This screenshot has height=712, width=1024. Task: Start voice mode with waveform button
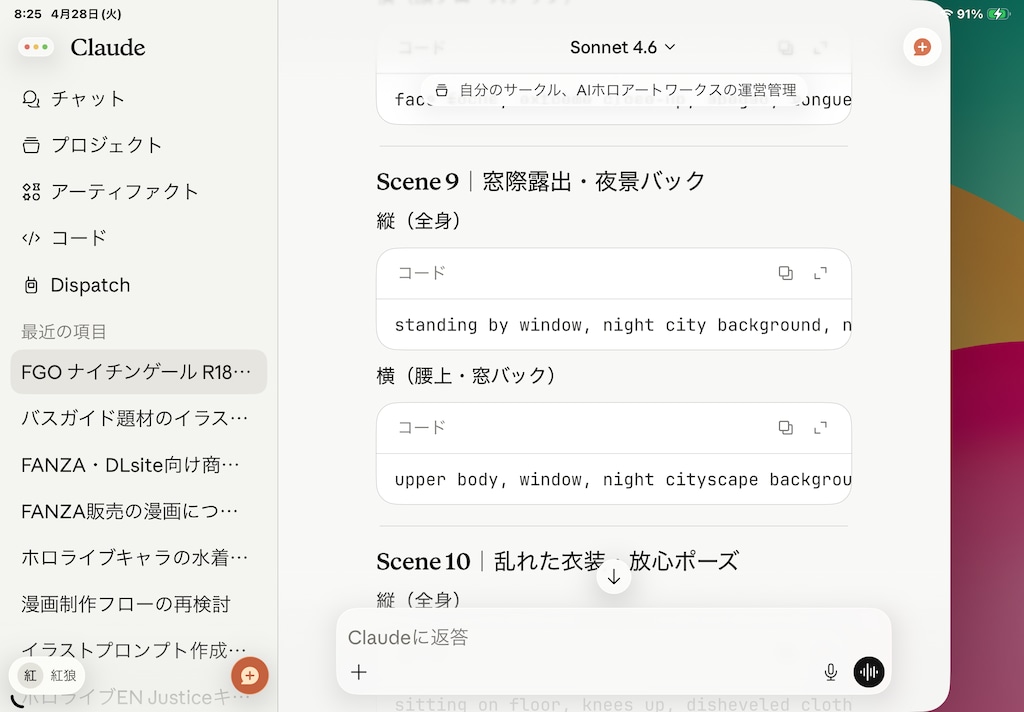pos(869,672)
